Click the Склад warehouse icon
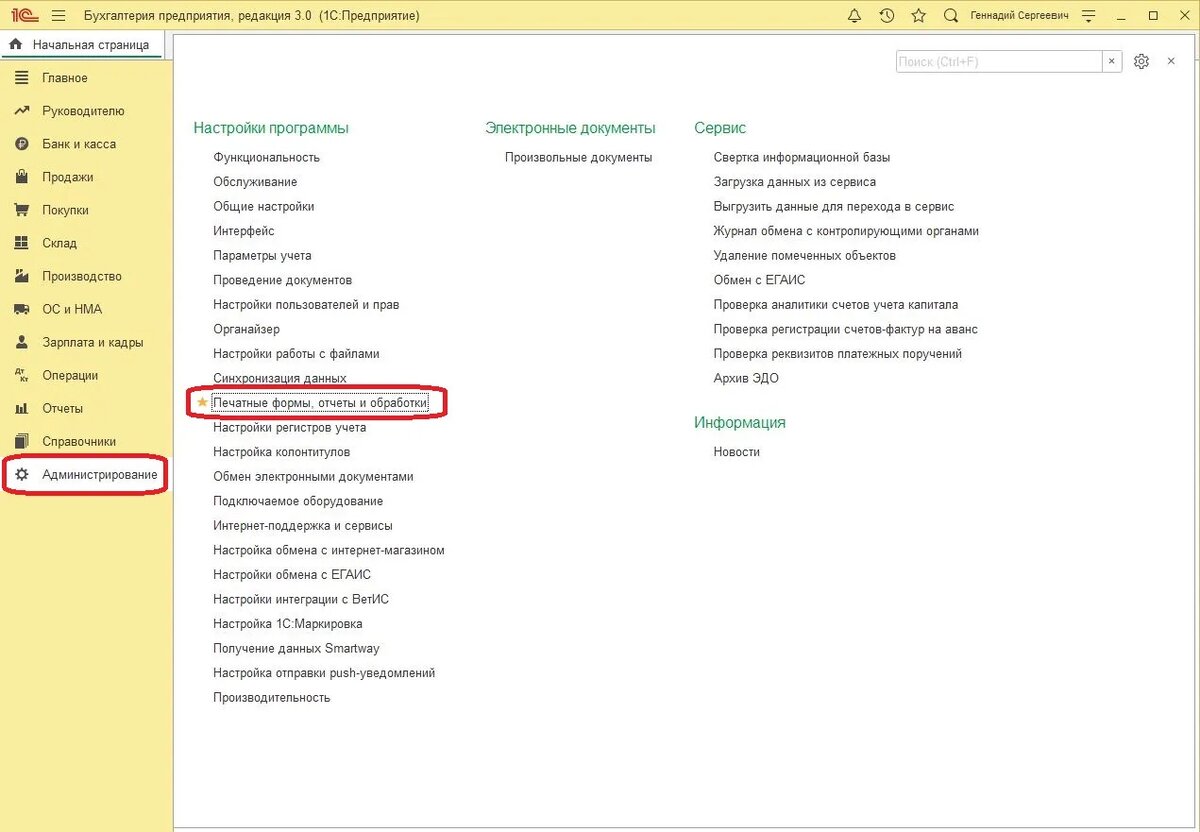This screenshot has height=832, width=1200. pyautogui.click(x=21, y=243)
